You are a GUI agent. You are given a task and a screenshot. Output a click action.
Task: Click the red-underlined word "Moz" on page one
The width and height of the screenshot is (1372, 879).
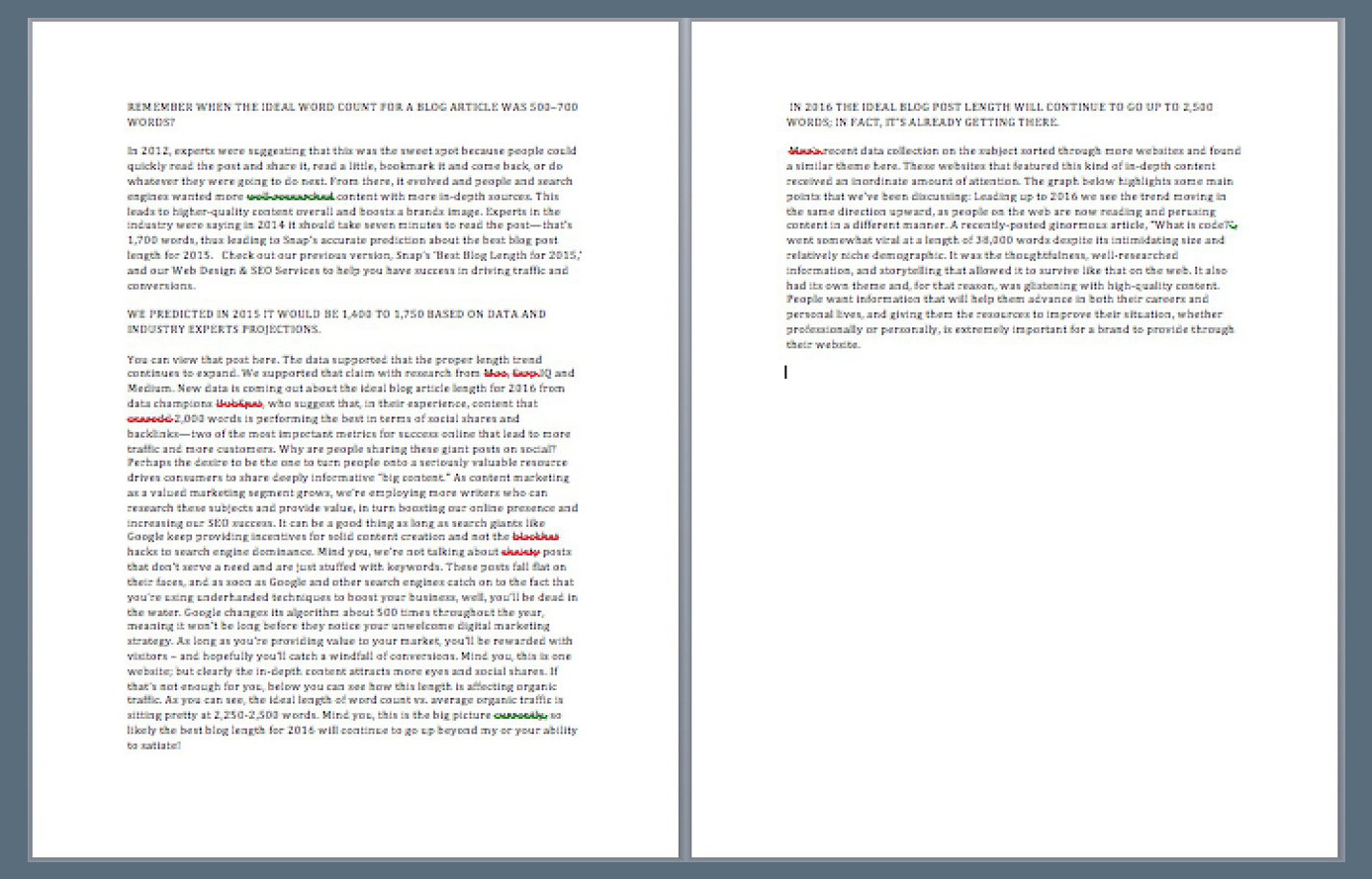496,374
